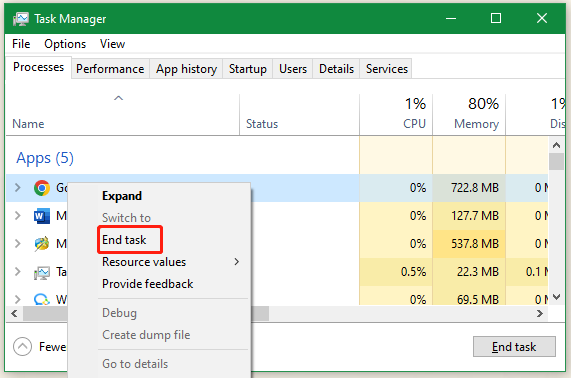Image resolution: width=571 pixels, height=378 pixels.
Task: Click the paint-style app icon in third row
Action: click(42, 244)
